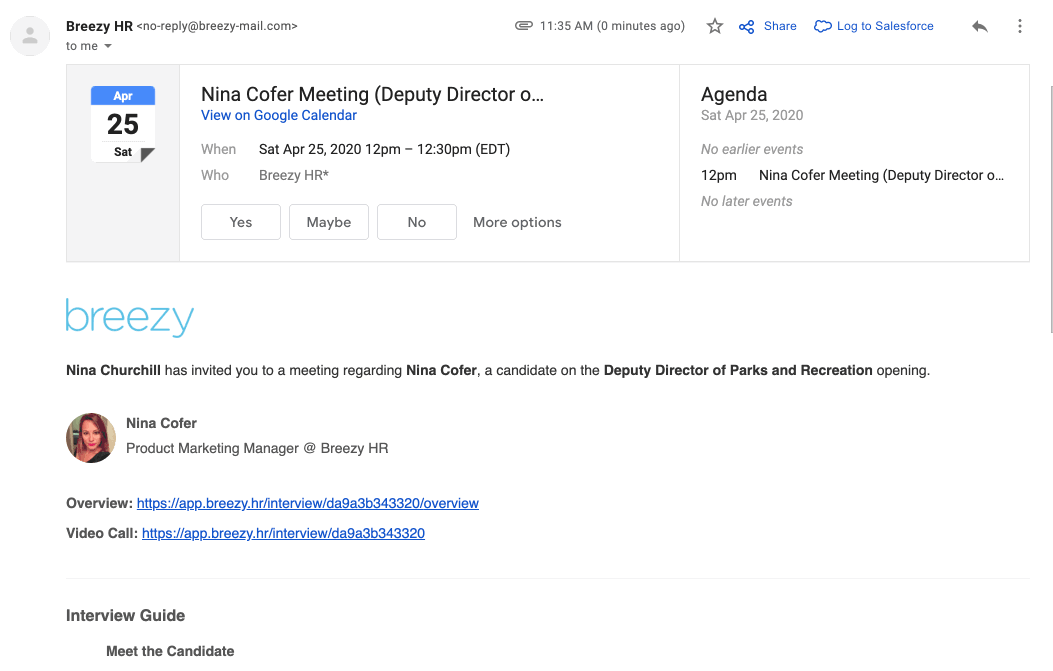Click the Meet the Candidate text
Screen dimensions: 1053x671
(x=170, y=651)
